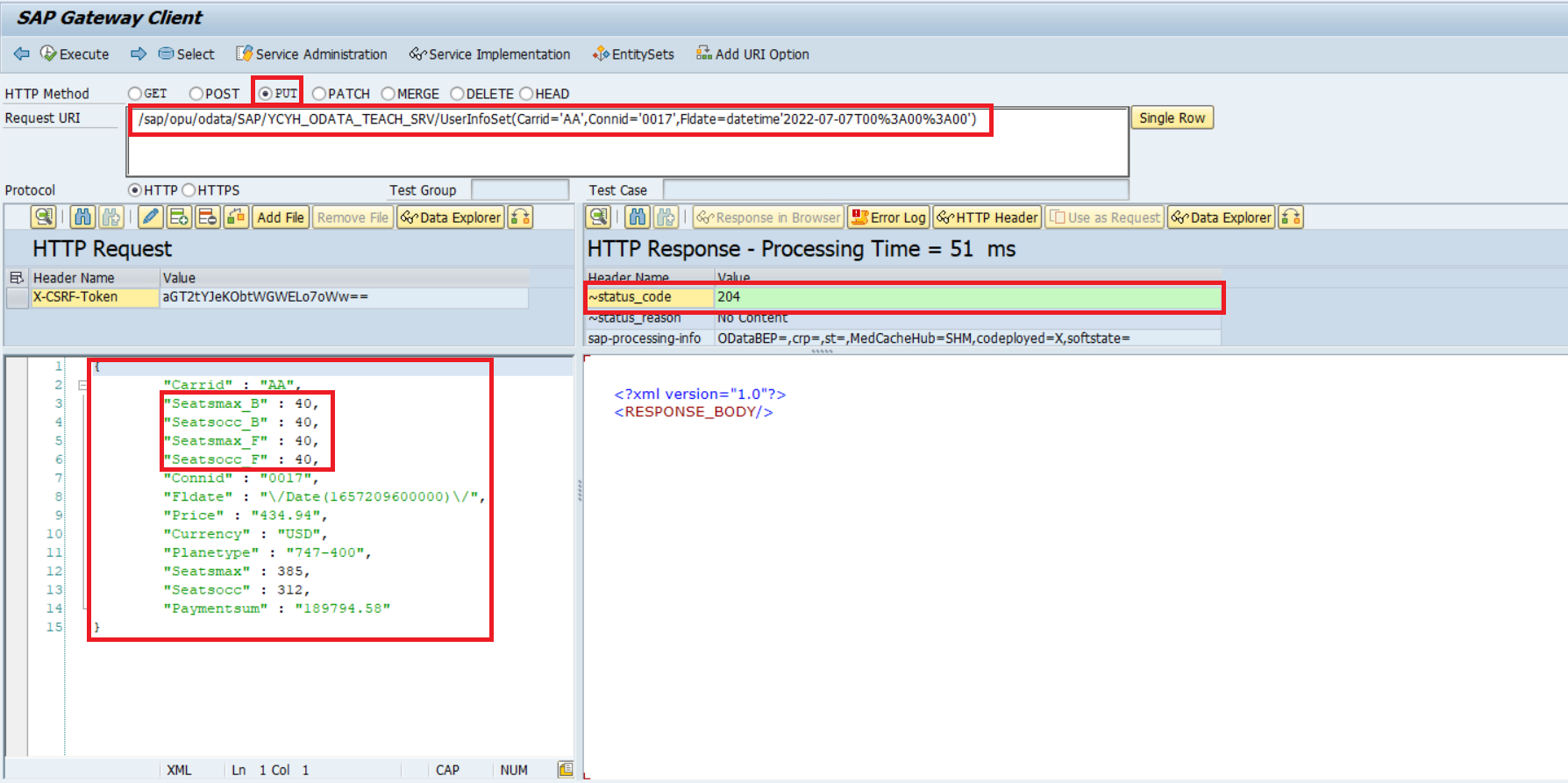Click the details magnifier icon in HTTP Response toolbar

[598, 217]
